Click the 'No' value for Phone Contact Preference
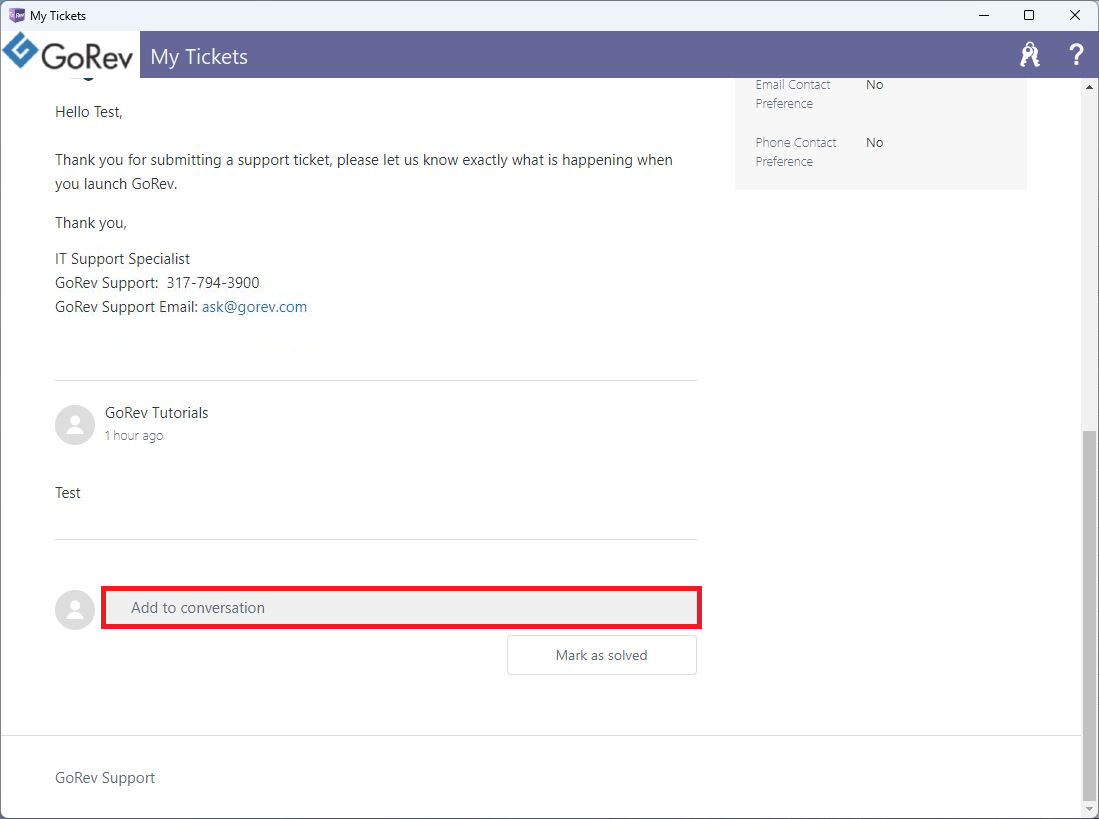The image size is (1099, 819). [875, 143]
